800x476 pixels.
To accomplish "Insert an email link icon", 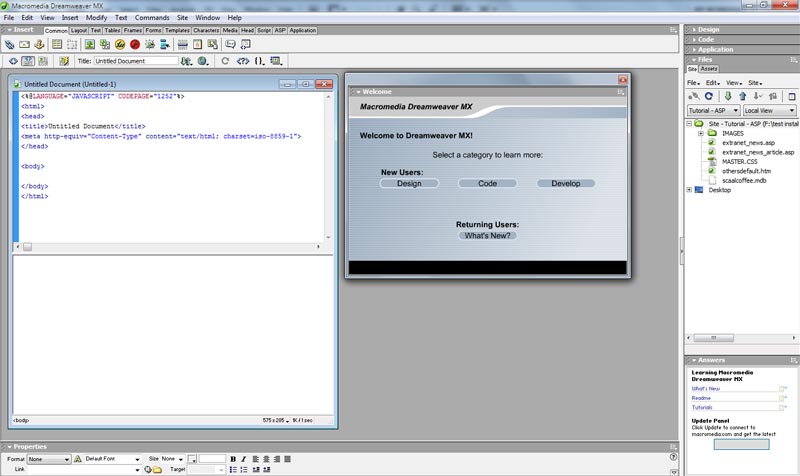I will click(24, 45).
